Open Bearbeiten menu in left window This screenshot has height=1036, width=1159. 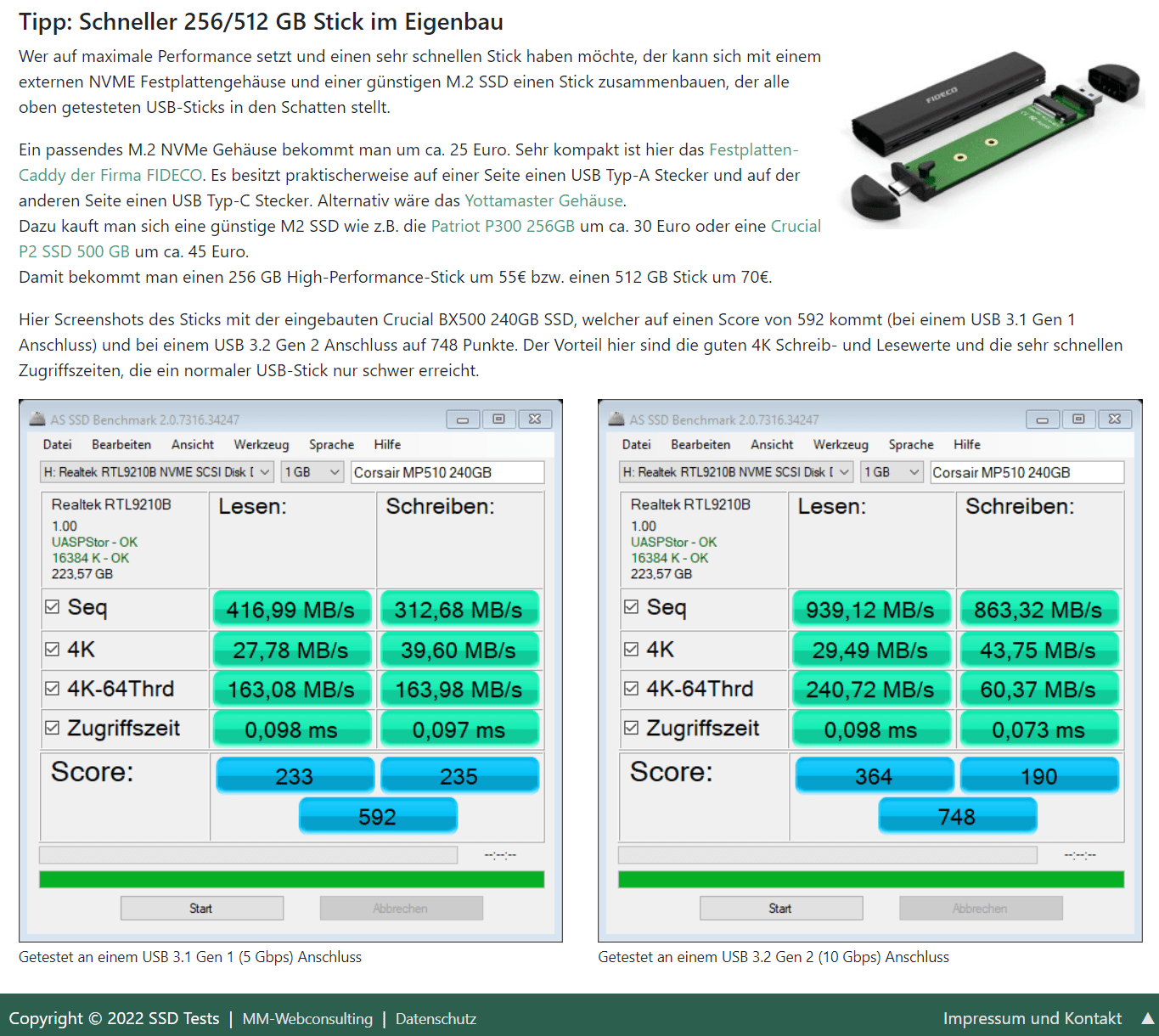pos(121,444)
